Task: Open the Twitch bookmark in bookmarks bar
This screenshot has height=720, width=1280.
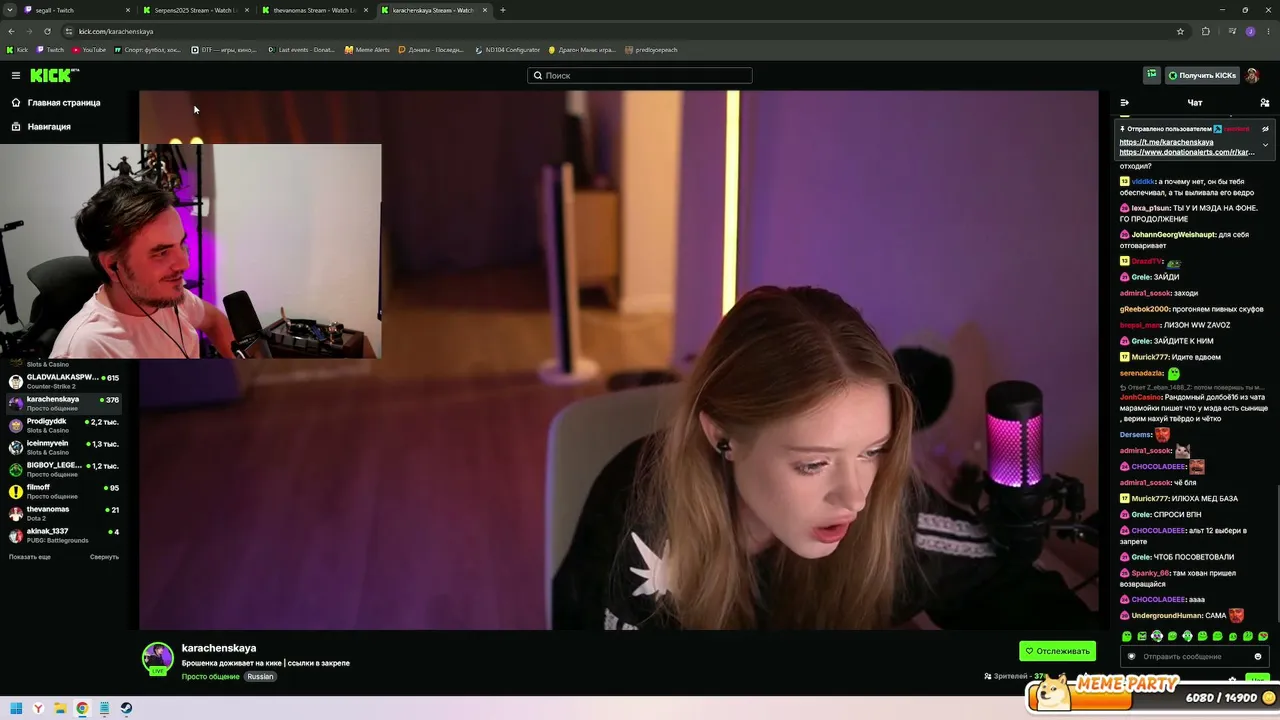Action: pyautogui.click(x=50, y=50)
